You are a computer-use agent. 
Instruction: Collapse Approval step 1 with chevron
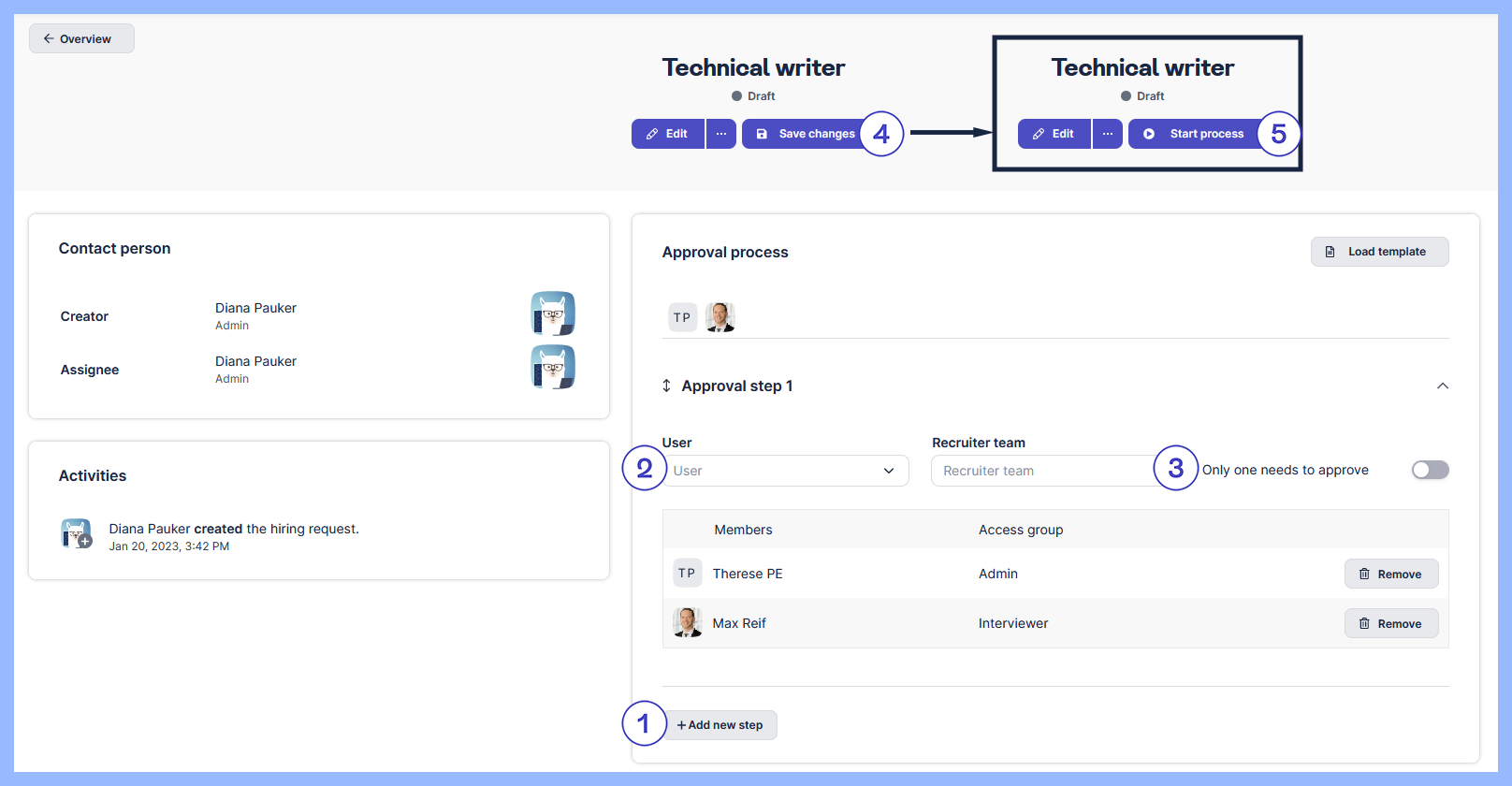click(x=1442, y=386)
